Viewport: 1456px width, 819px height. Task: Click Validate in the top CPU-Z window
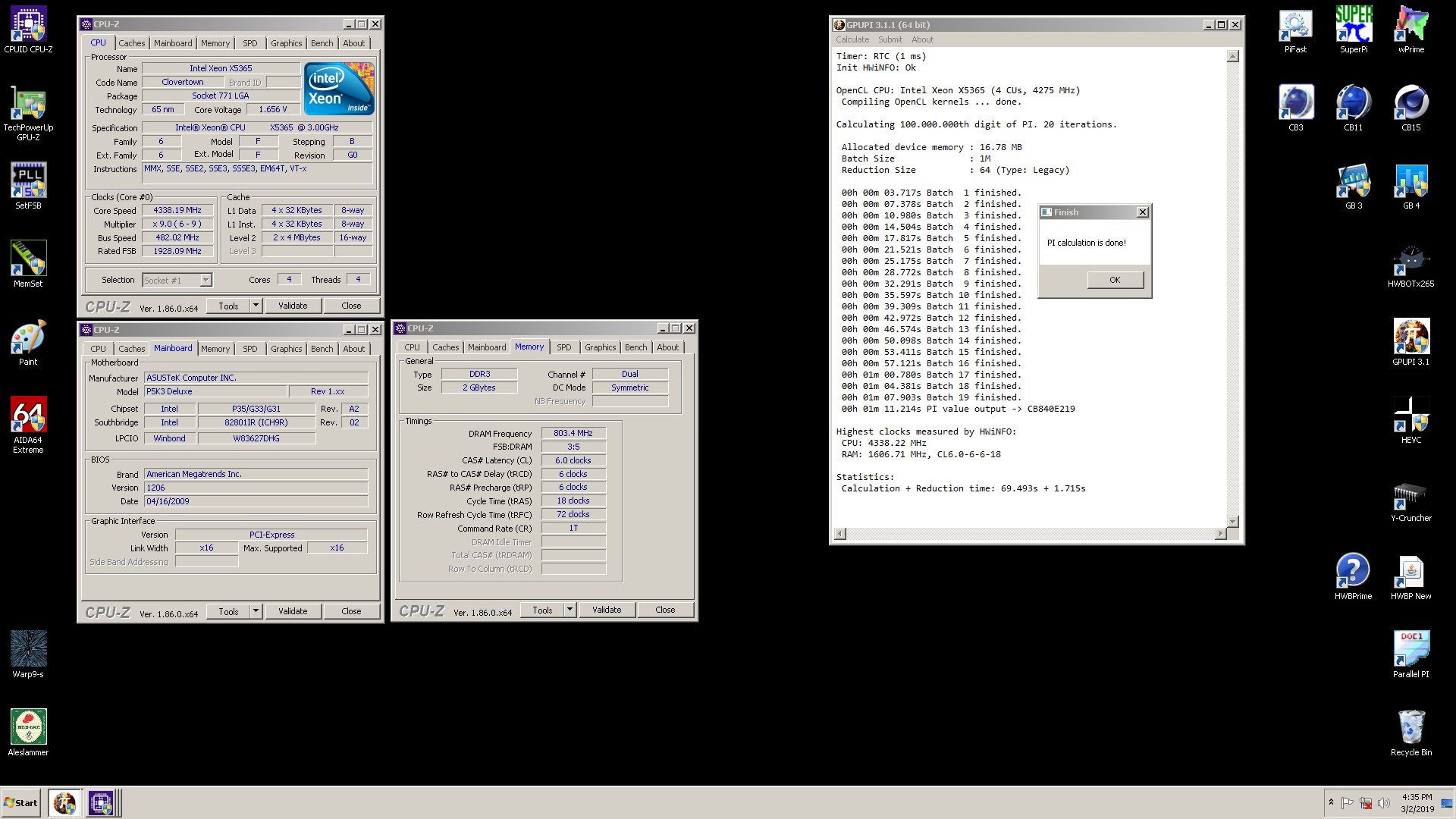pyautogui.click(x=293, y=306)
